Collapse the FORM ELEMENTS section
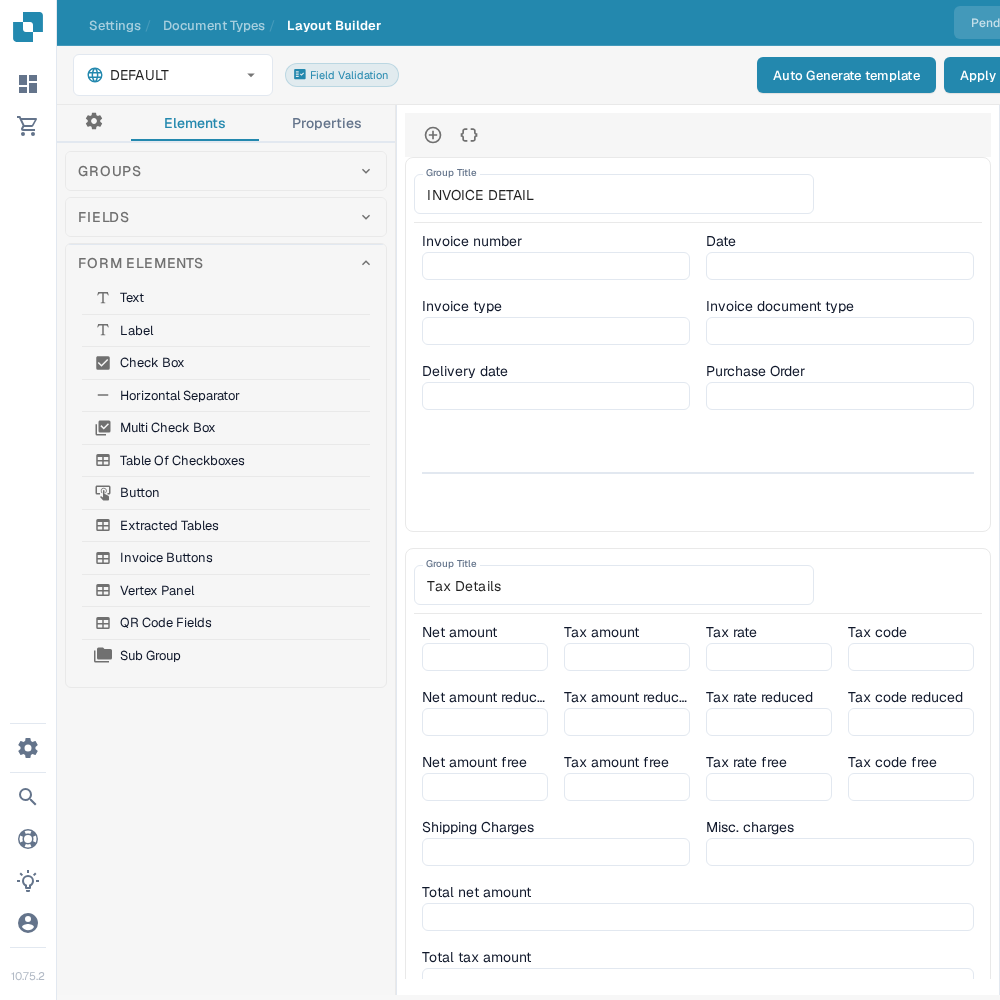Image resolution: width=1000 pixels, height=1000 pixels. [x=226, y=263]
